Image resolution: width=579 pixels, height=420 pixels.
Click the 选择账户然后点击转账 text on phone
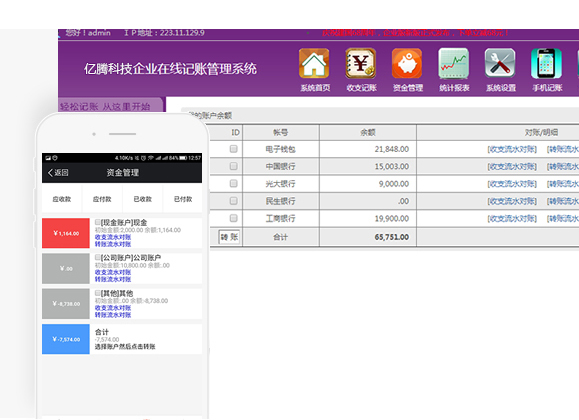pos(125,346)
